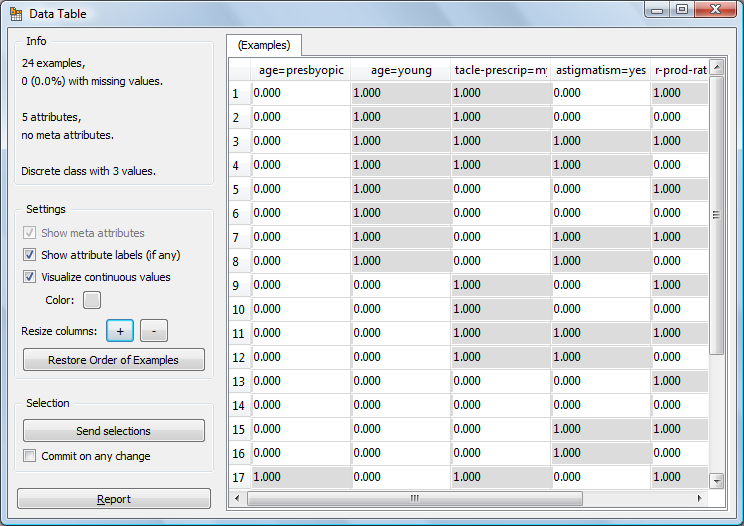The image size is (744, 526).
Task: Click r-prod-rat cell in row 9
Action: (680, 285)
